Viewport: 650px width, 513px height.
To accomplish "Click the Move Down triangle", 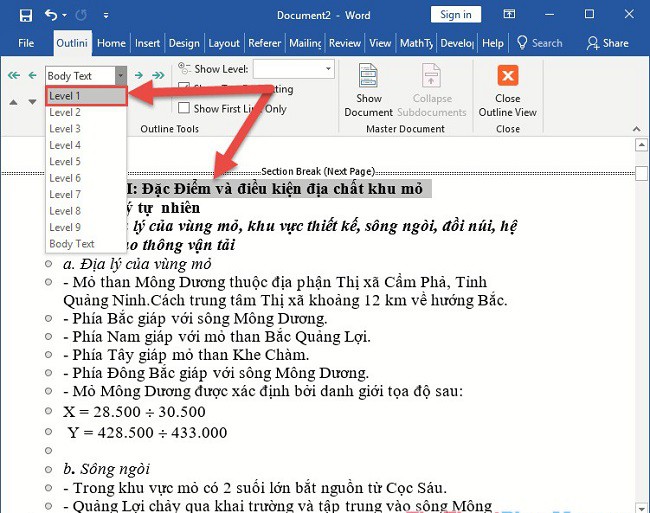I will tap(32, 102).
